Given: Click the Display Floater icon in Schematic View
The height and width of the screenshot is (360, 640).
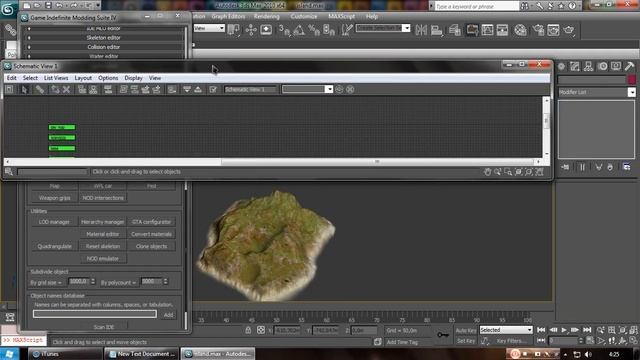Looking at the screenshot, I should [9, 89].
